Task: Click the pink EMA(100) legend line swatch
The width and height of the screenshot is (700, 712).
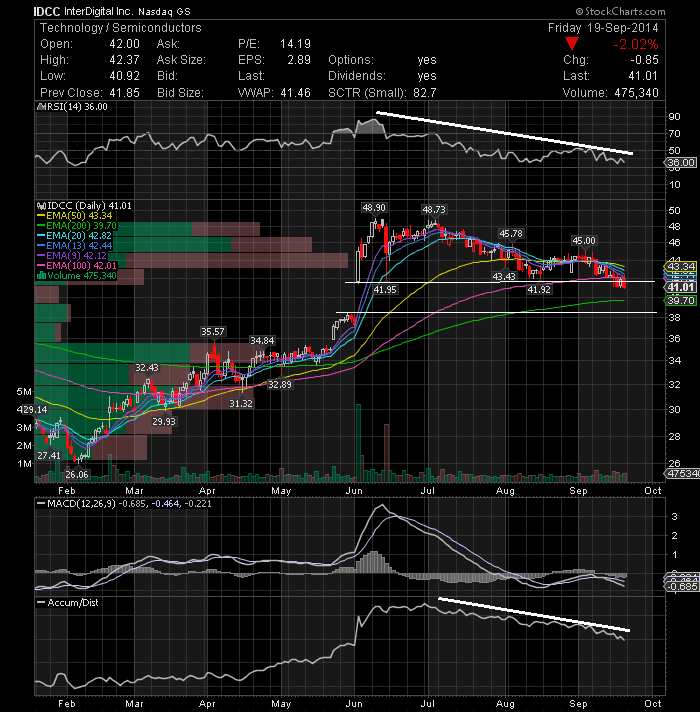Action: point(41,266)
